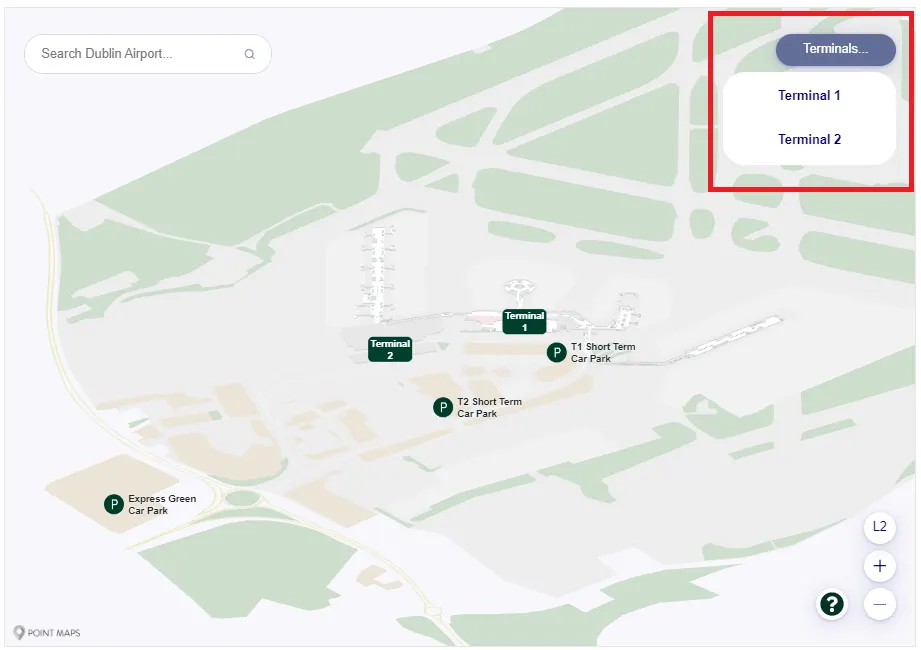
Task: Zoom in with the plus button
Action: point(879,565)
